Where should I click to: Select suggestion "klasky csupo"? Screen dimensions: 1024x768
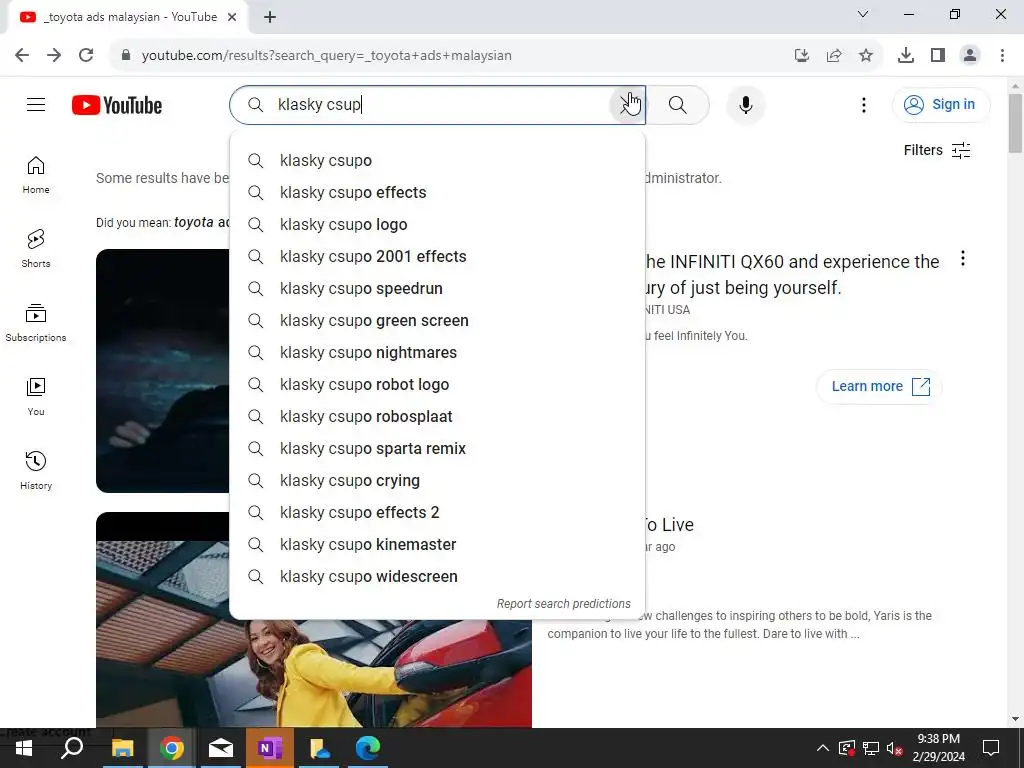pyautogui.click(x=437, y=161)
